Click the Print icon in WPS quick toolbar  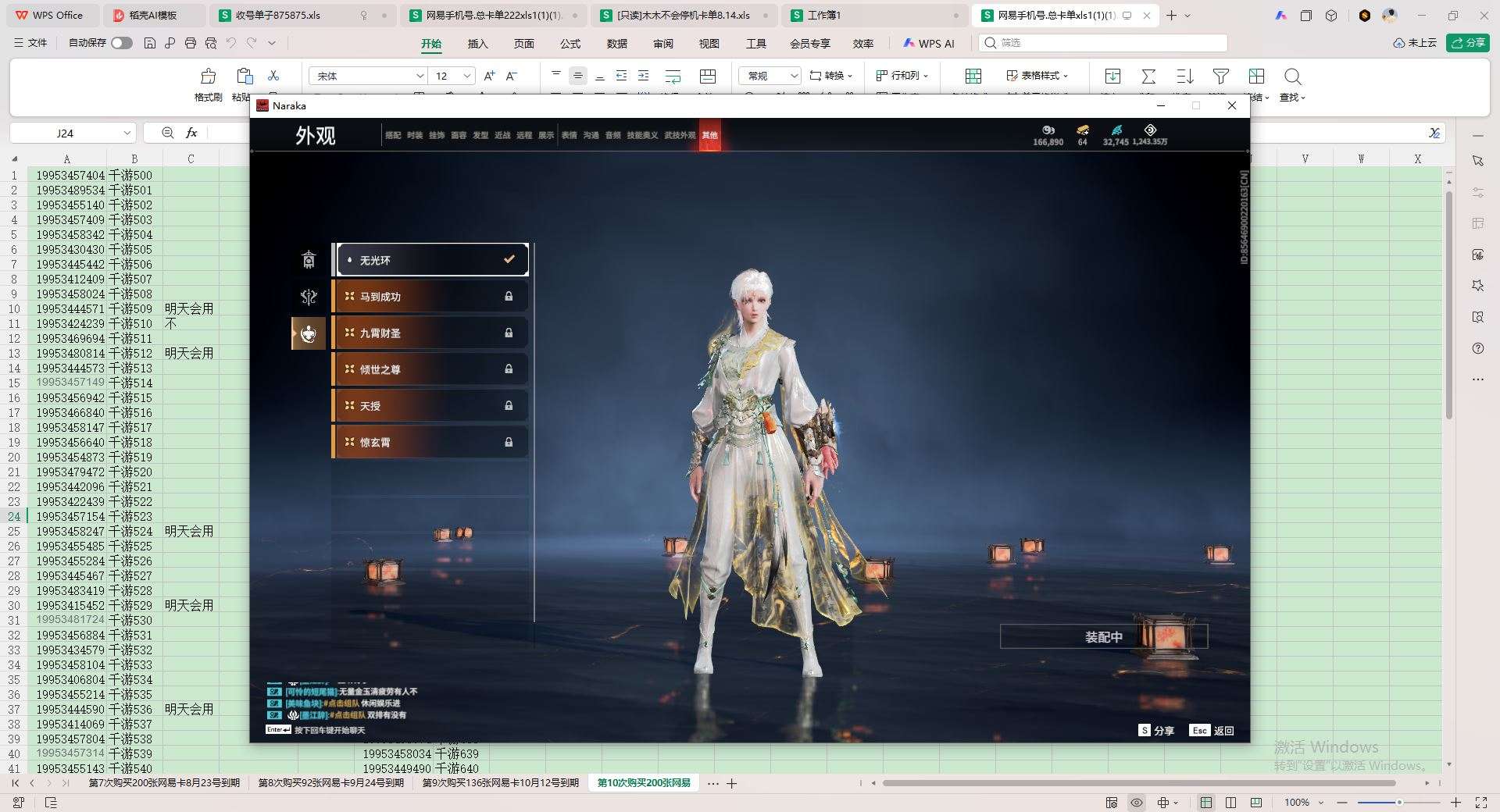tap(191, 43)
